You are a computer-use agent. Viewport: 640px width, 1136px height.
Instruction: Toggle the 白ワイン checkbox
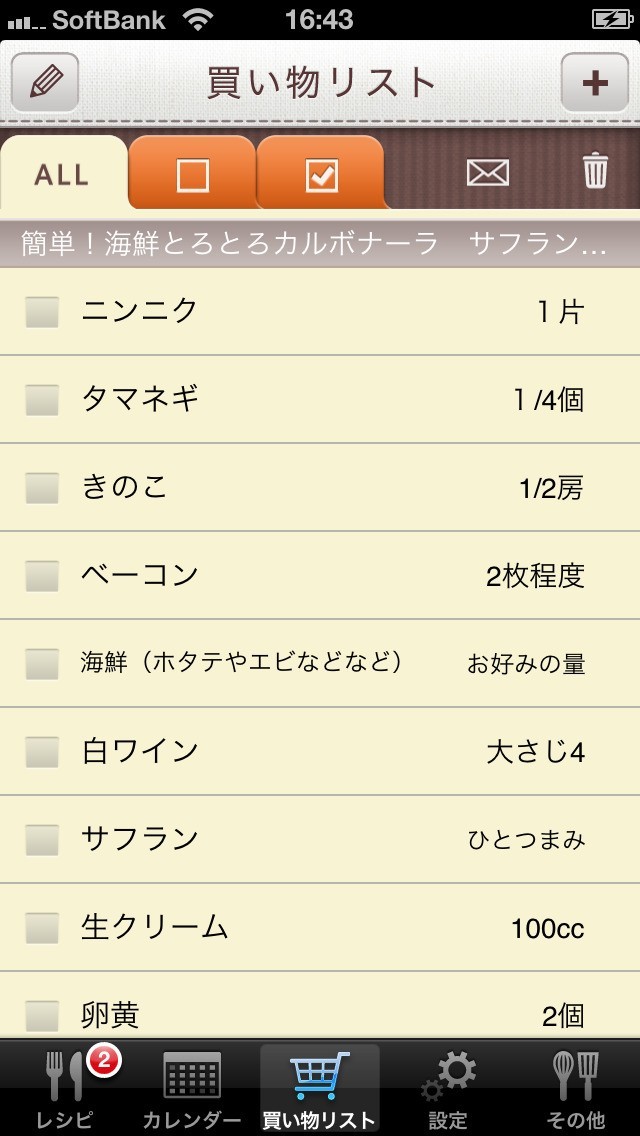[x=42, y=752]
